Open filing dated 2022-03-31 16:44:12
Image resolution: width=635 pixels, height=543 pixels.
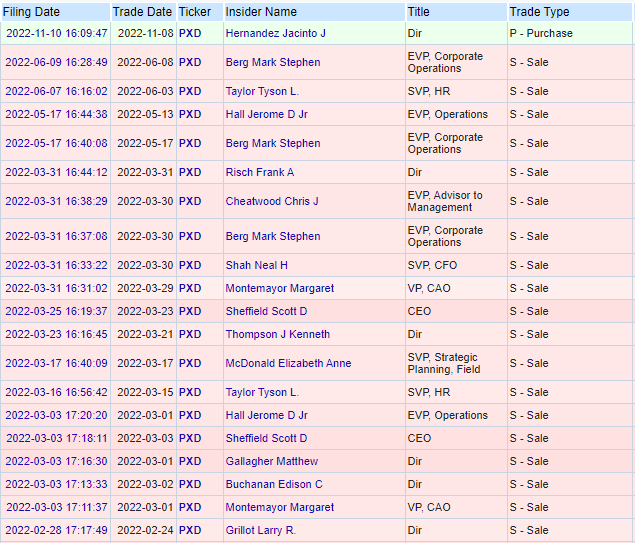(56, 172)
